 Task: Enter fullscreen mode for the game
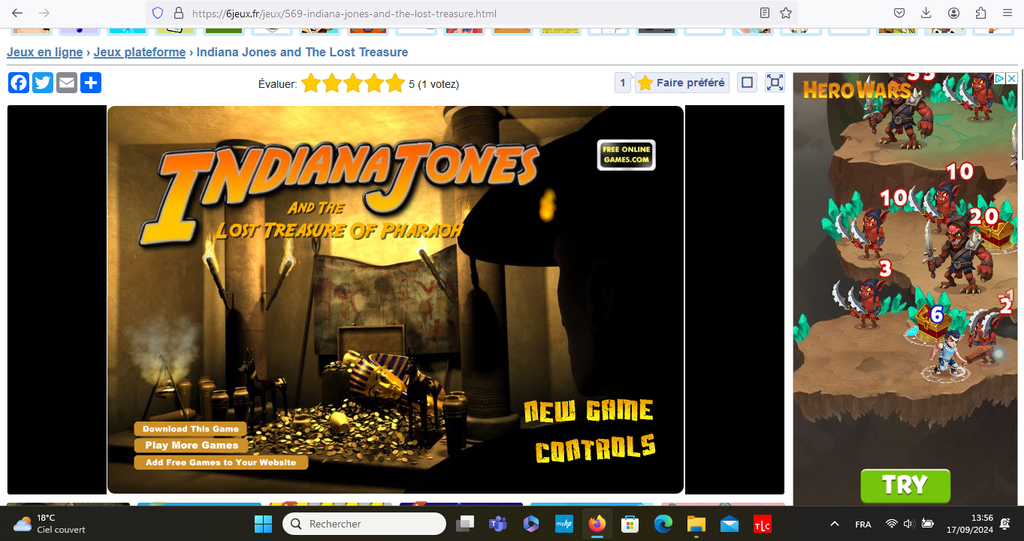click(775, 83)
